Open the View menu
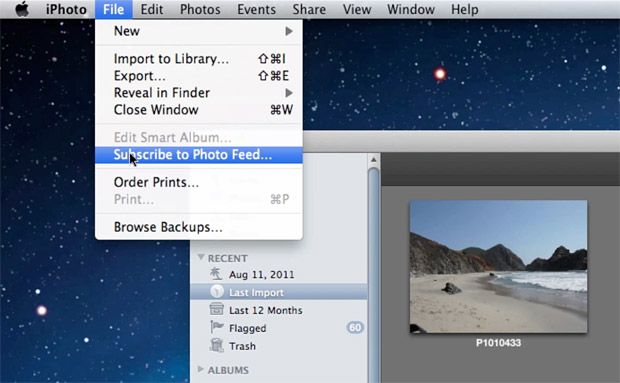The image size is (620, 383). point(357,9)
